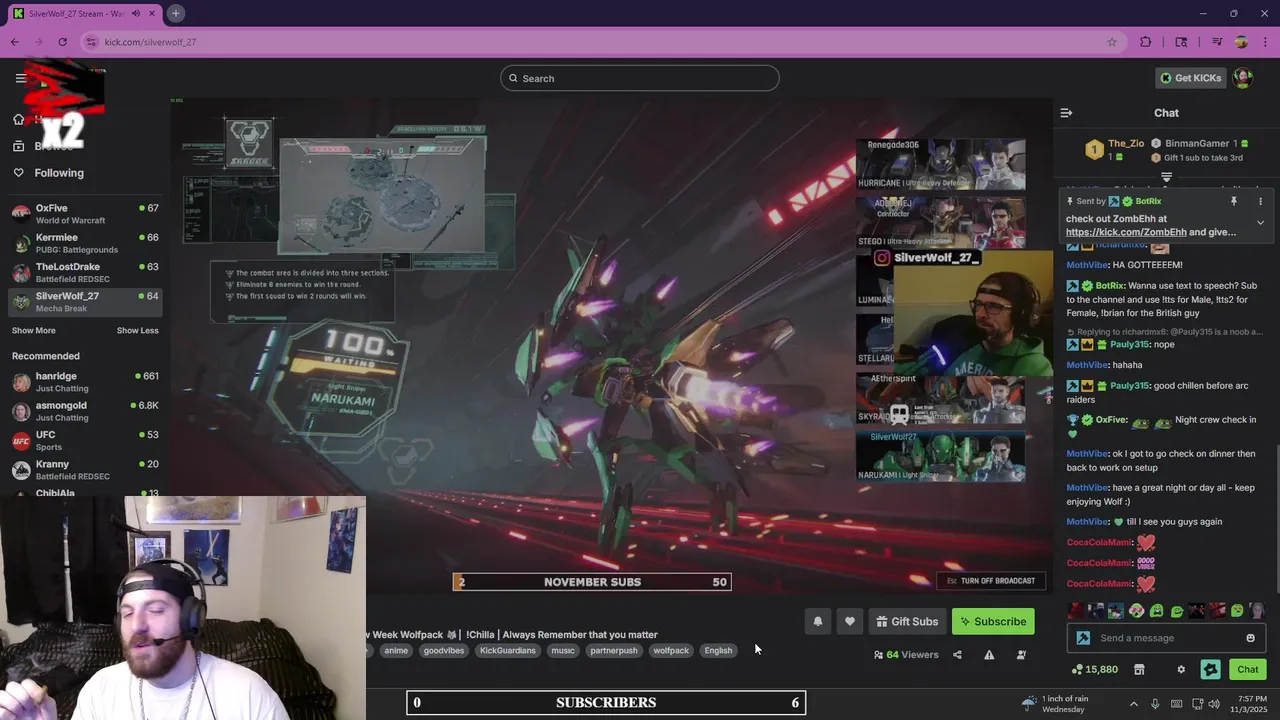
Task: Open the hamburger sidebar menu
Action: [20, 78]
